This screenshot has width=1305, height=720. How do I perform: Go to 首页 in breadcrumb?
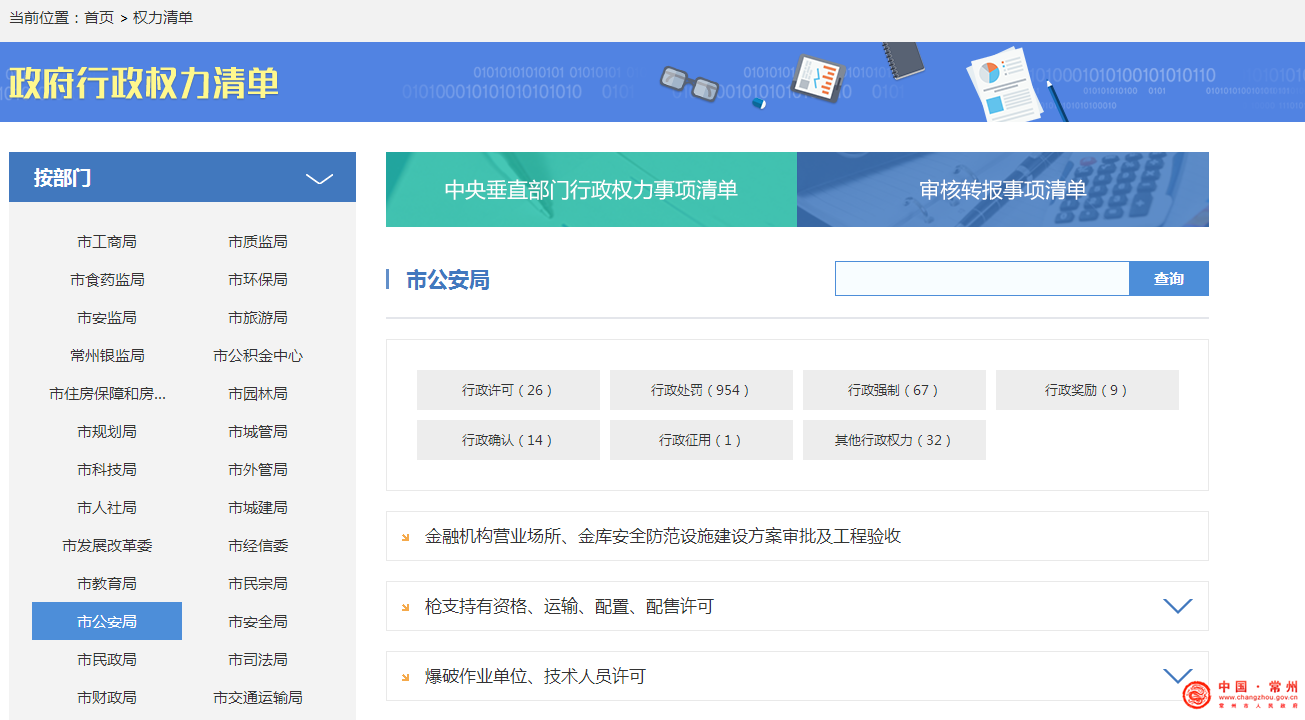[x=99, y=18]
